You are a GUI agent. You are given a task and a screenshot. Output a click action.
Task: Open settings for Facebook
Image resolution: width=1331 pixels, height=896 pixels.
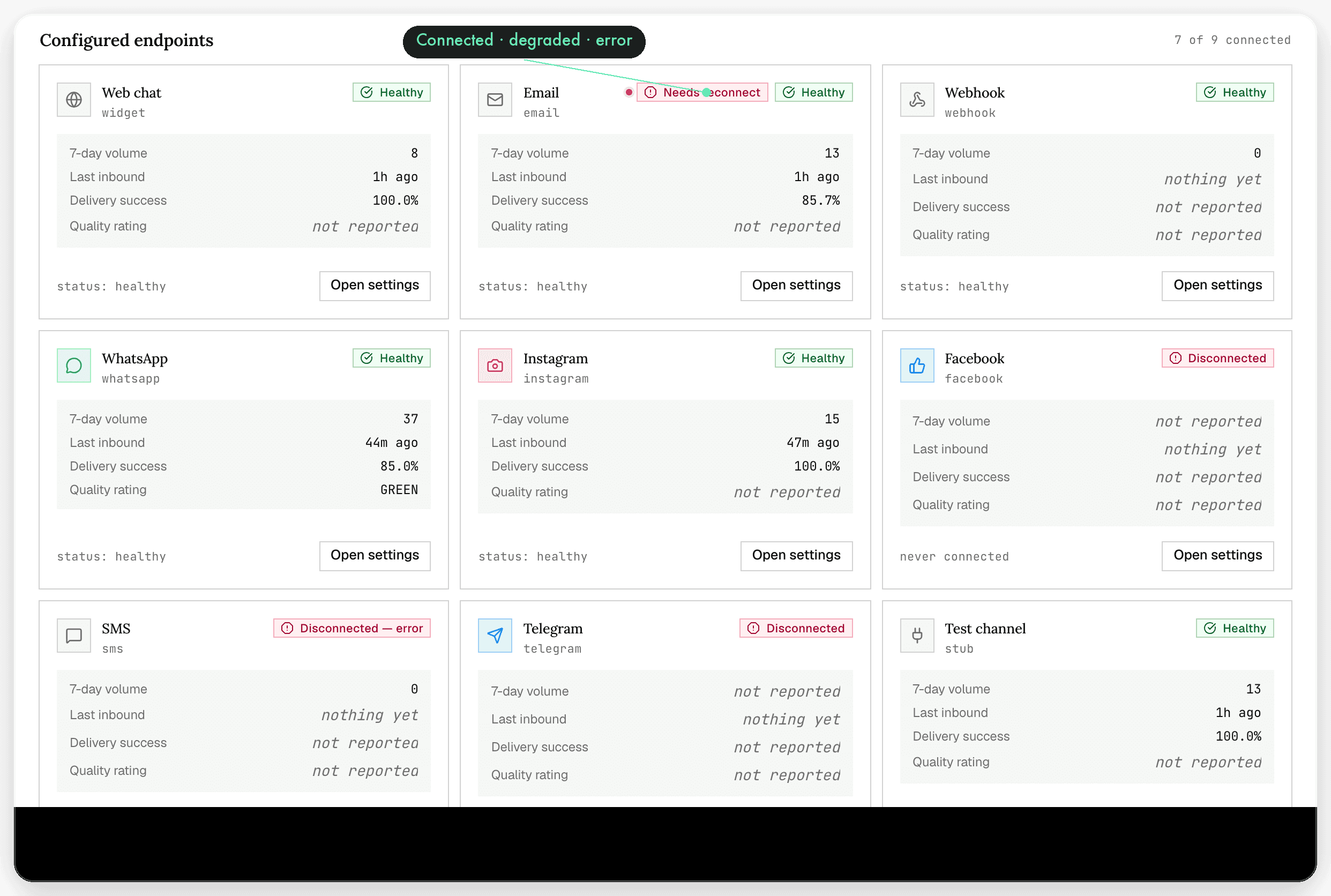(1217, 556)
